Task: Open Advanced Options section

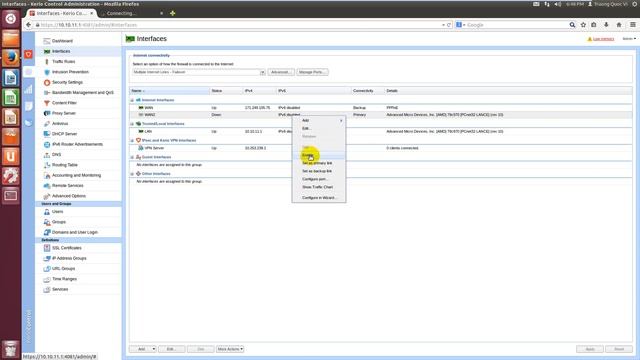Action: pyautogui.click(x=69, y=196)
